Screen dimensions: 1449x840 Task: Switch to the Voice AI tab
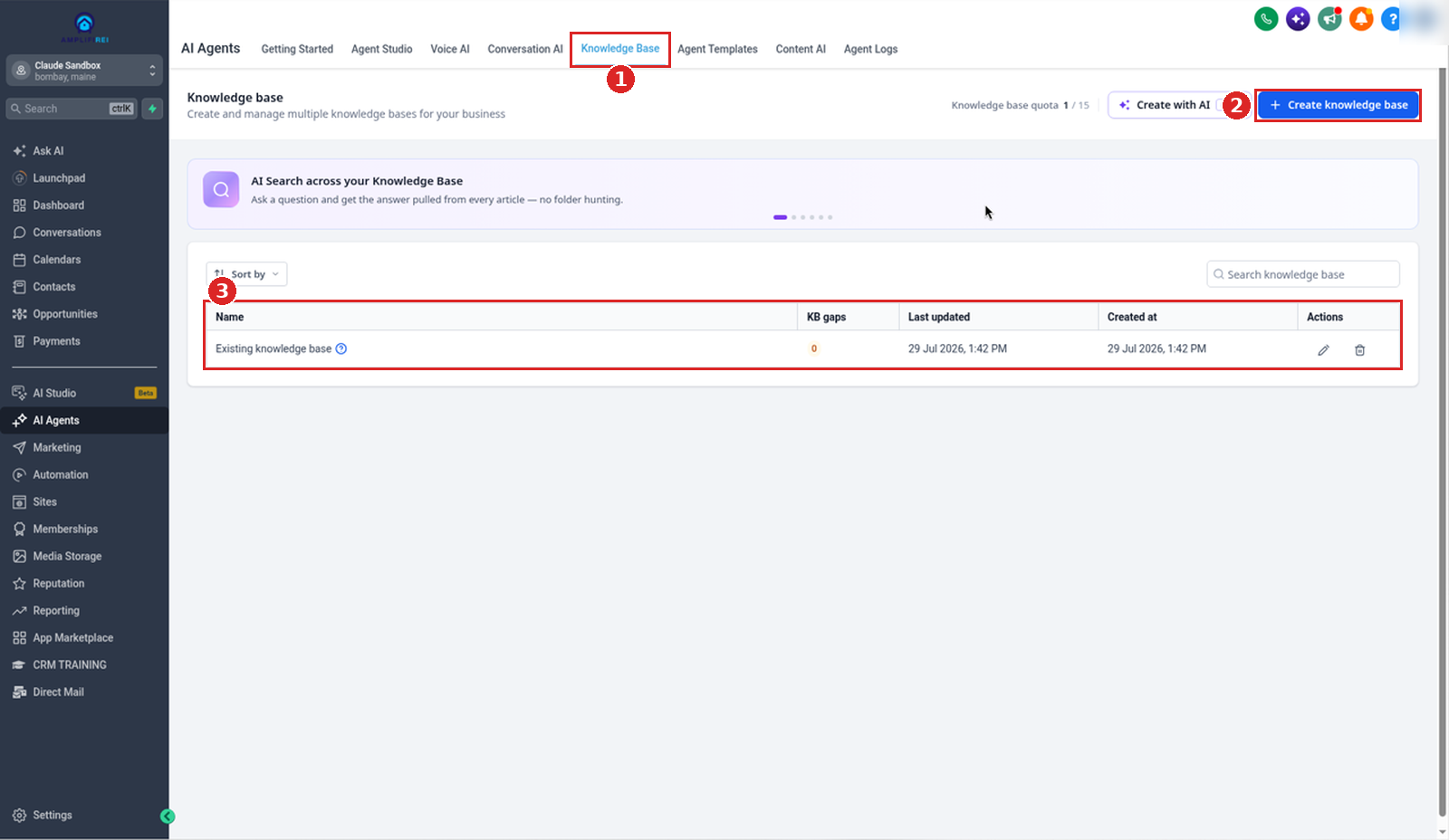pyautogui.click(x=450, y=50)
